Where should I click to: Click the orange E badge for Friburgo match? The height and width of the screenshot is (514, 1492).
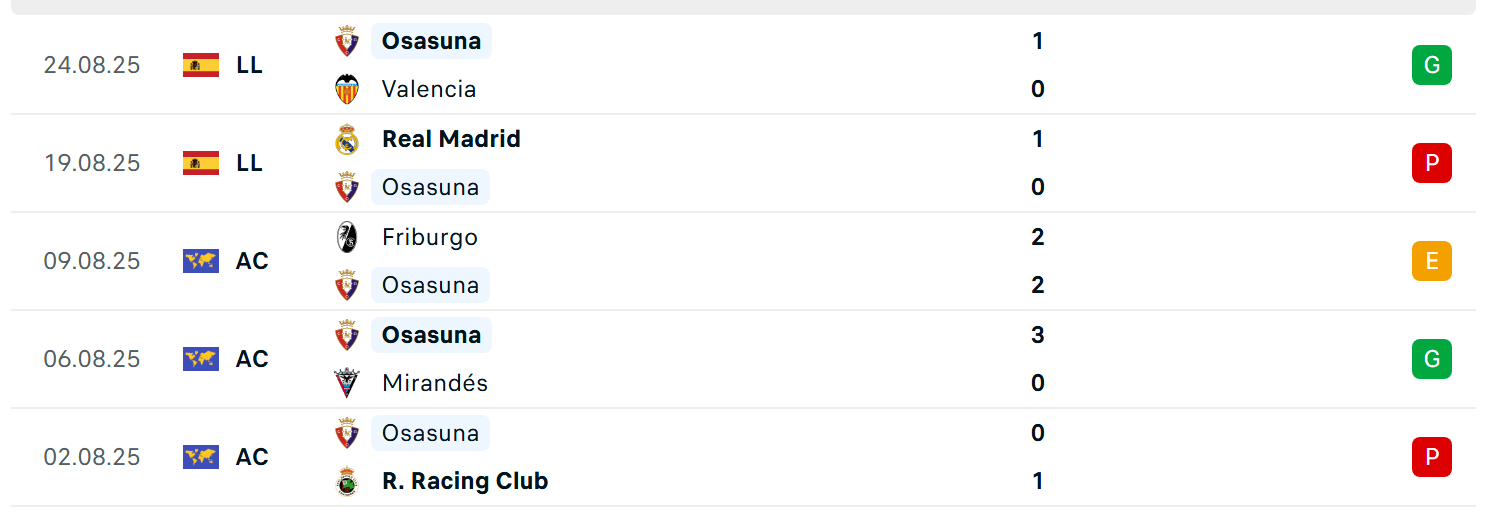click(x=1431, y=261)
